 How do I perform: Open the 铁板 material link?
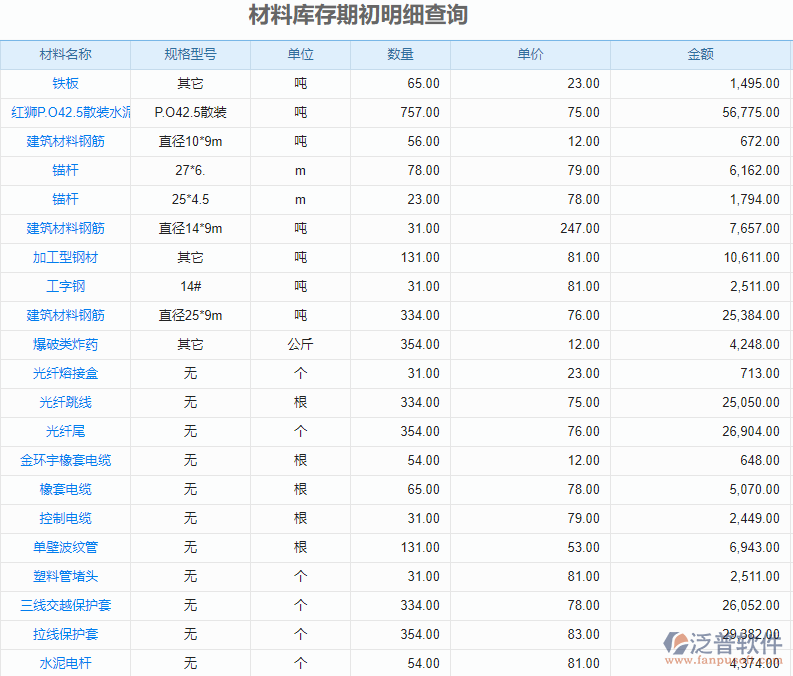(x=65, y=83)
